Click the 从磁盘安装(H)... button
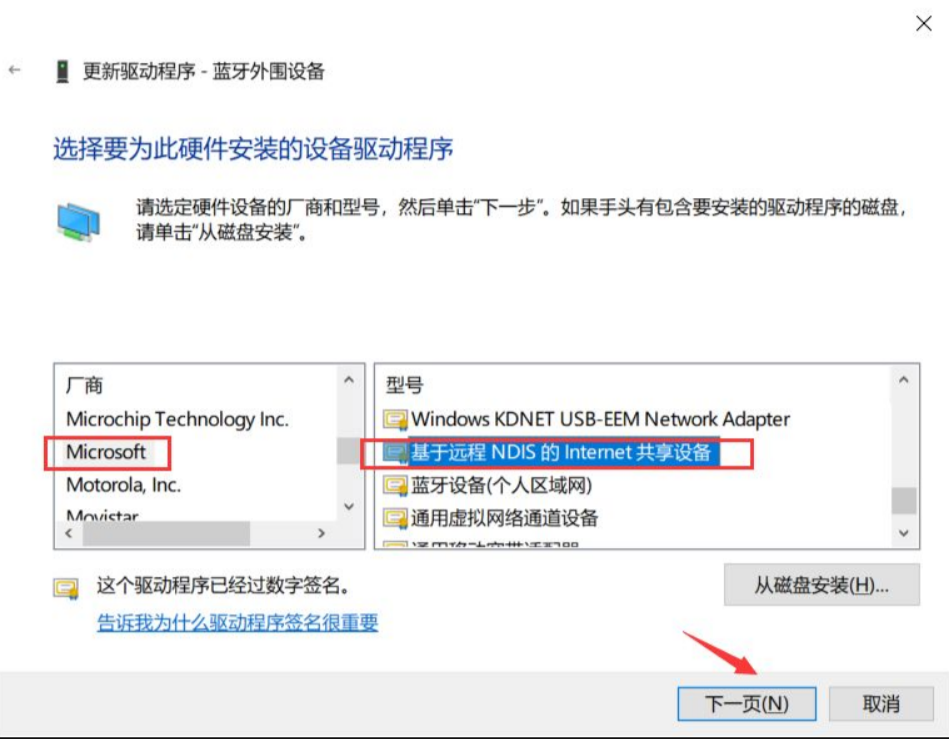The image size is (949, 739). 821,585
